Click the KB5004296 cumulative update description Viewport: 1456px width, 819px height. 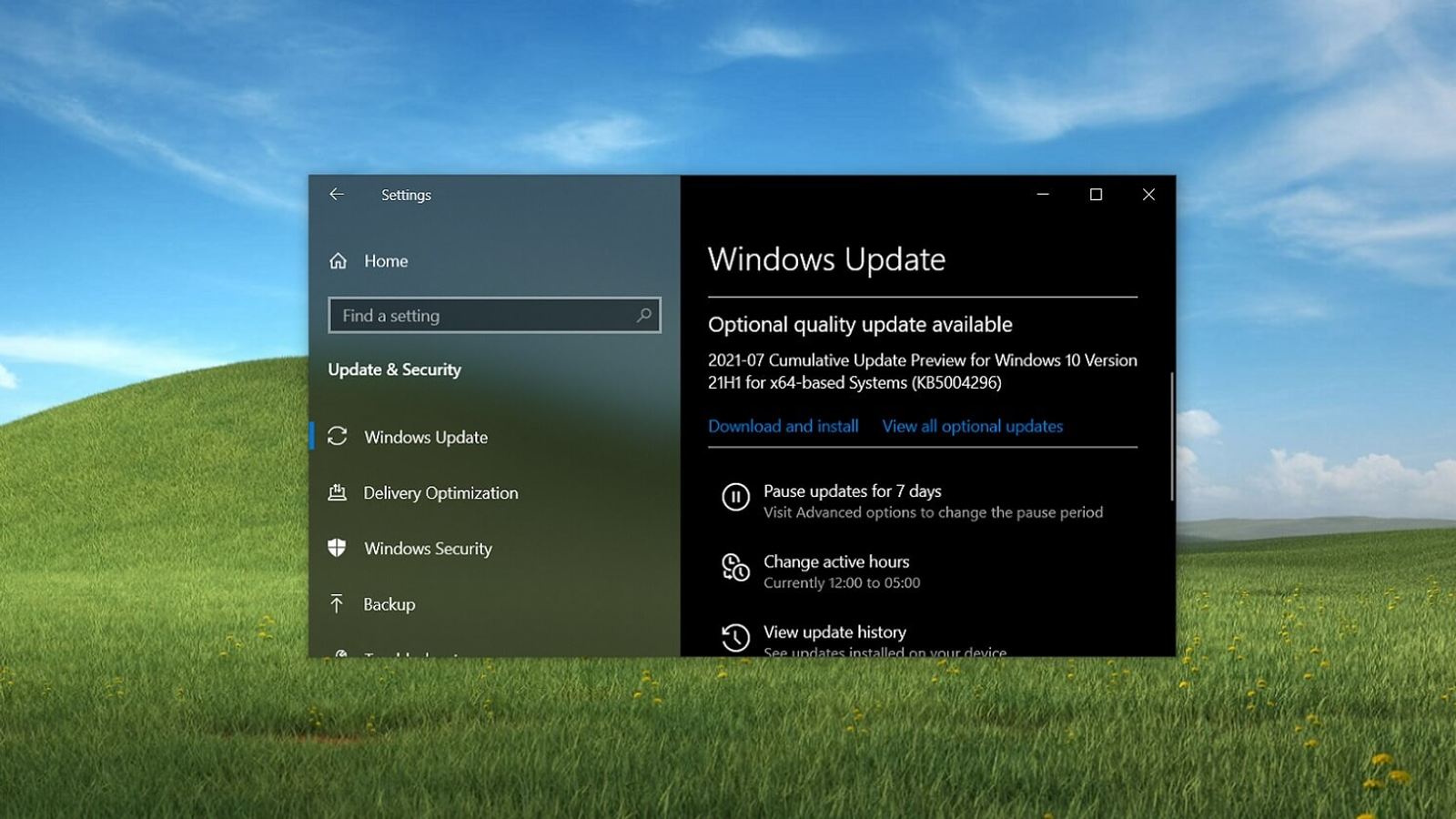(x=923, y=371)
